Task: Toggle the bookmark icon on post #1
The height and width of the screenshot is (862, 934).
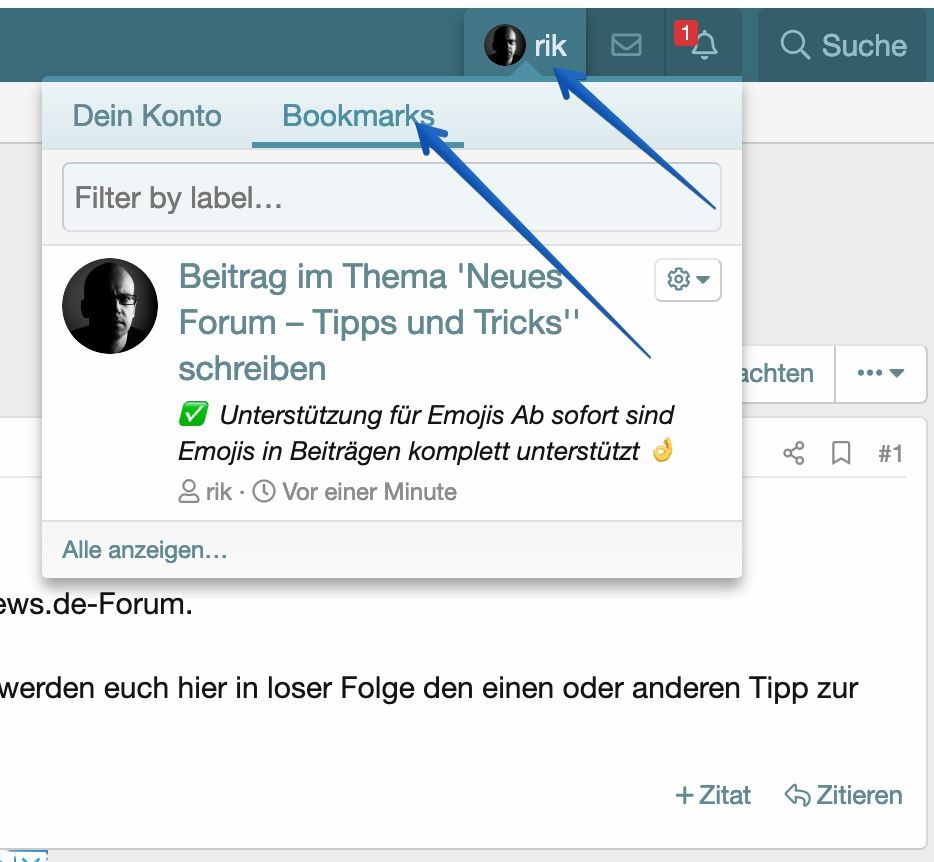Action: click(x=841, y=454)
